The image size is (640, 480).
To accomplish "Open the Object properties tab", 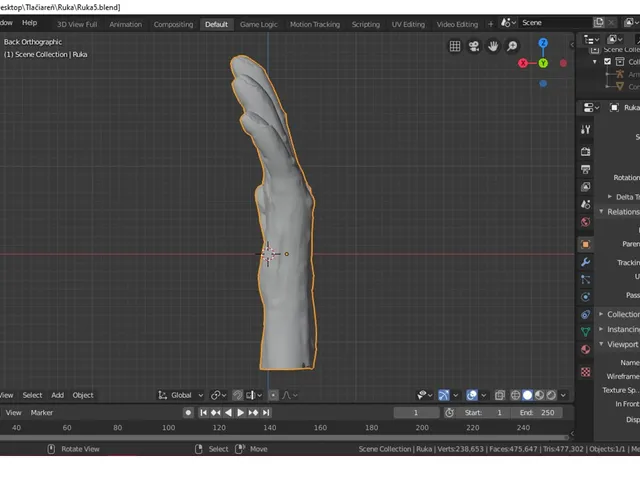I will click(x=585, y=244).
